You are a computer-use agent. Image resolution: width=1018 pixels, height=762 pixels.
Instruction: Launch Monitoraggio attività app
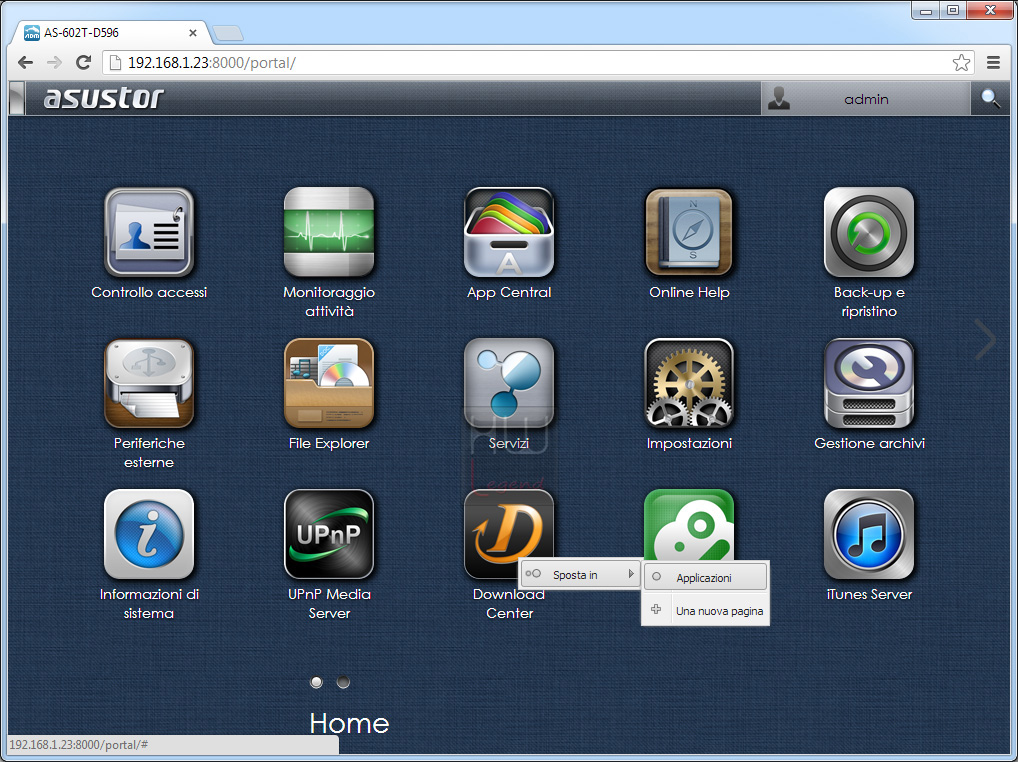(x=329, y=232)
